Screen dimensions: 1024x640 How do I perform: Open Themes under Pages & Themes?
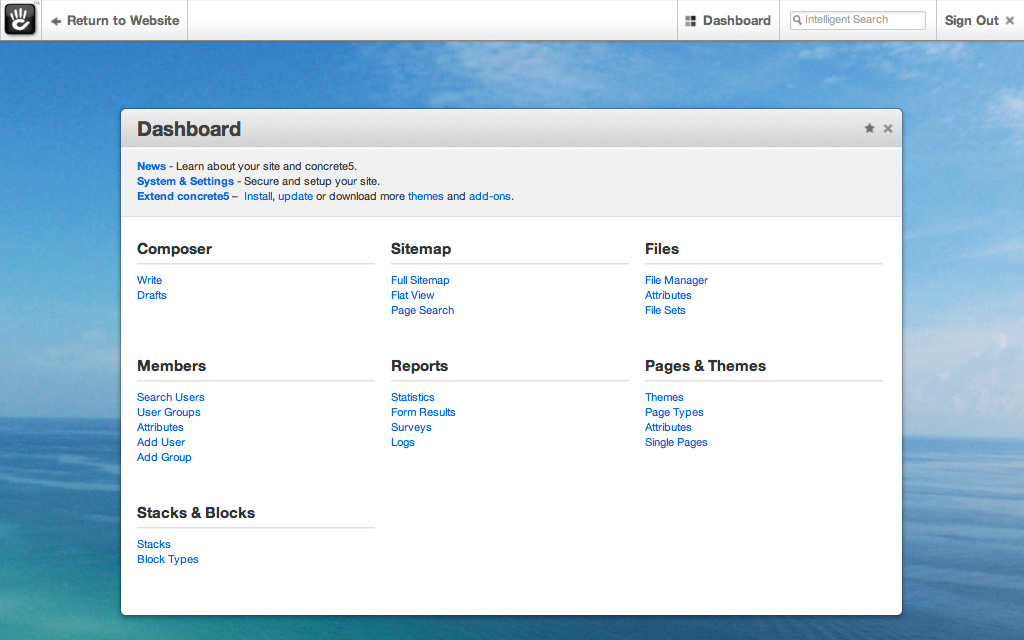tap(664, 397)
